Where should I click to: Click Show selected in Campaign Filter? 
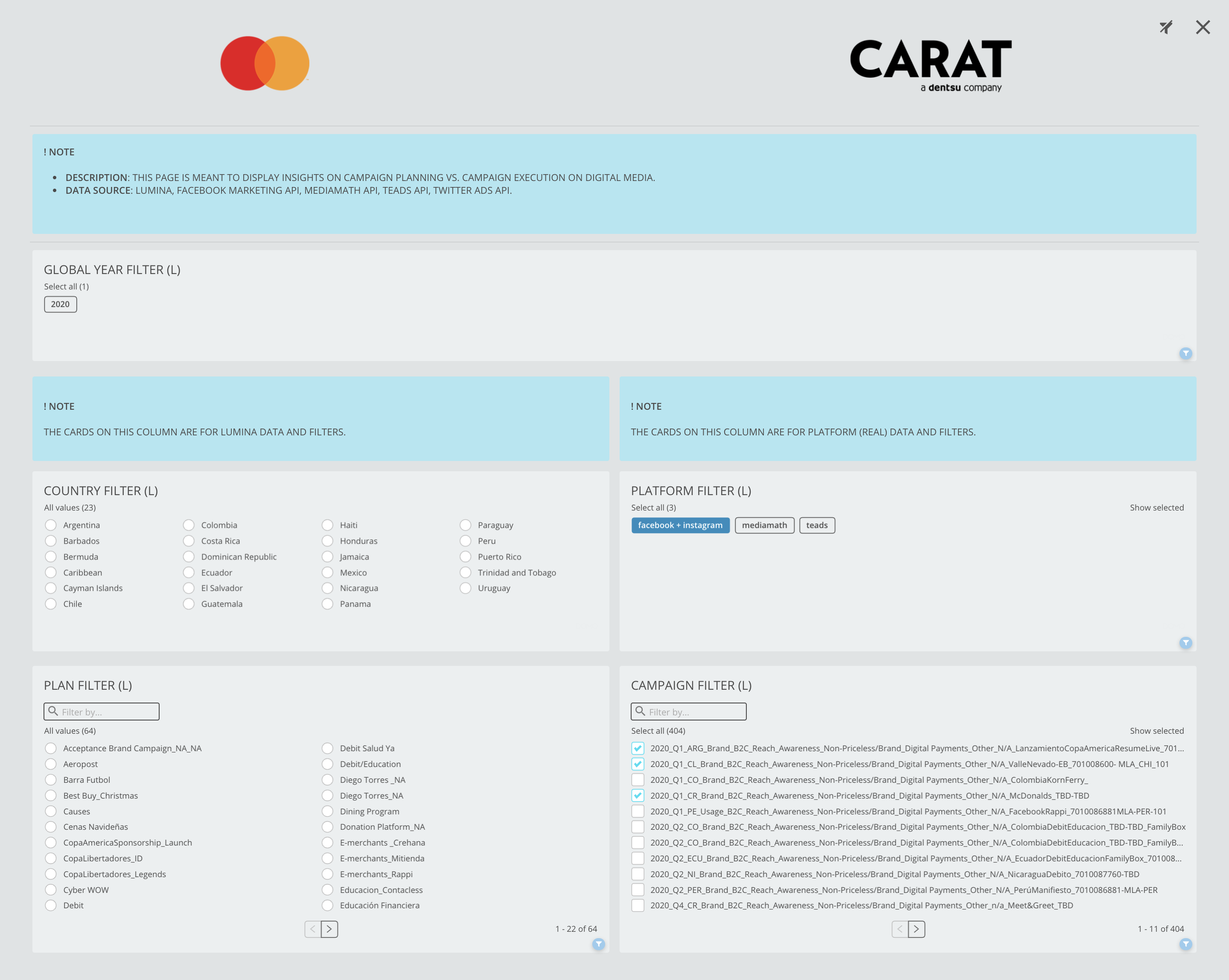point(1156,731)
